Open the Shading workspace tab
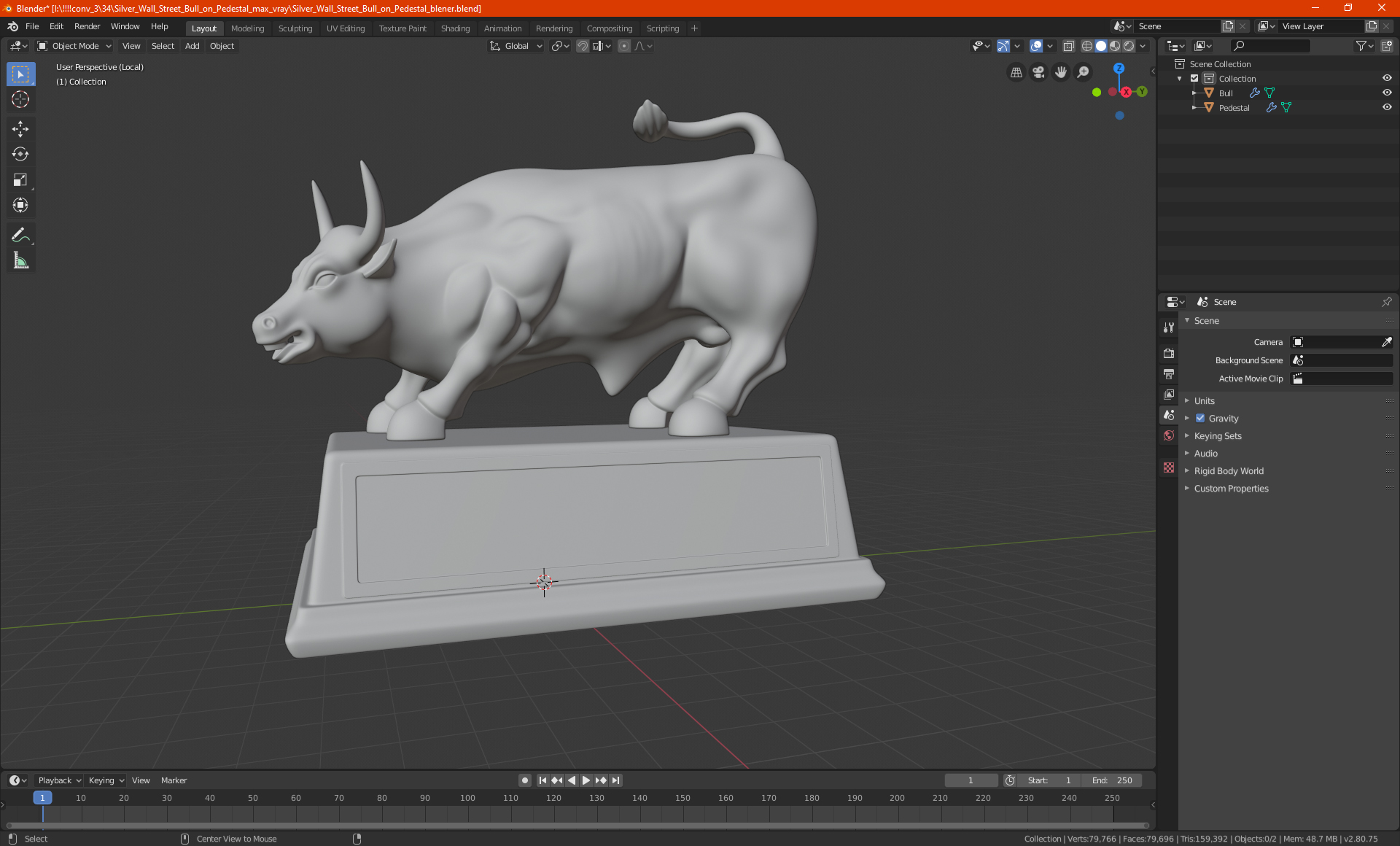Image resolution: width=1400 pixels, height=846 pixels. [455, 28]
